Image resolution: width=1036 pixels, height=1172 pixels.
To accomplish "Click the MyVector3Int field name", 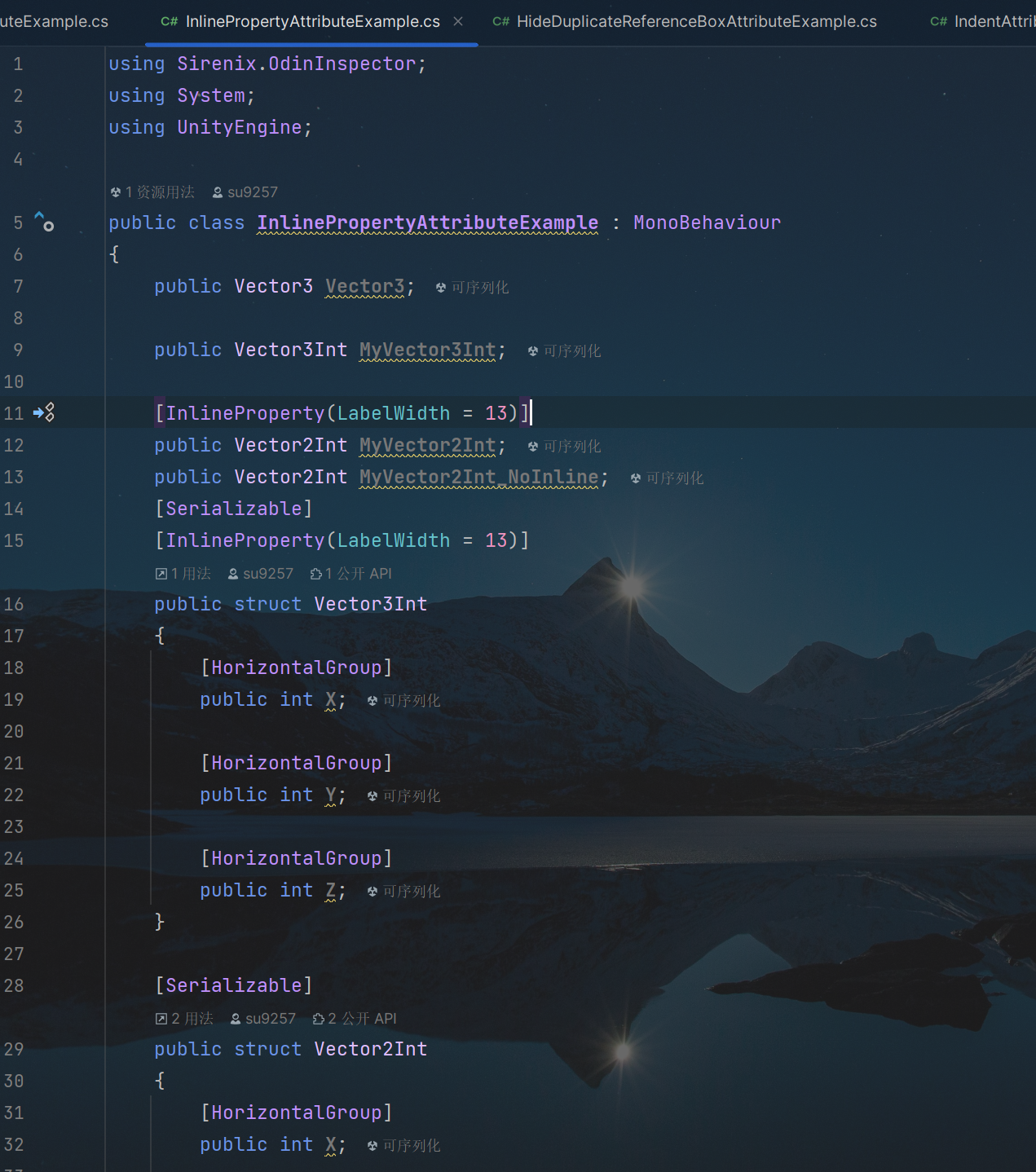I will click(x=428, y=350).
